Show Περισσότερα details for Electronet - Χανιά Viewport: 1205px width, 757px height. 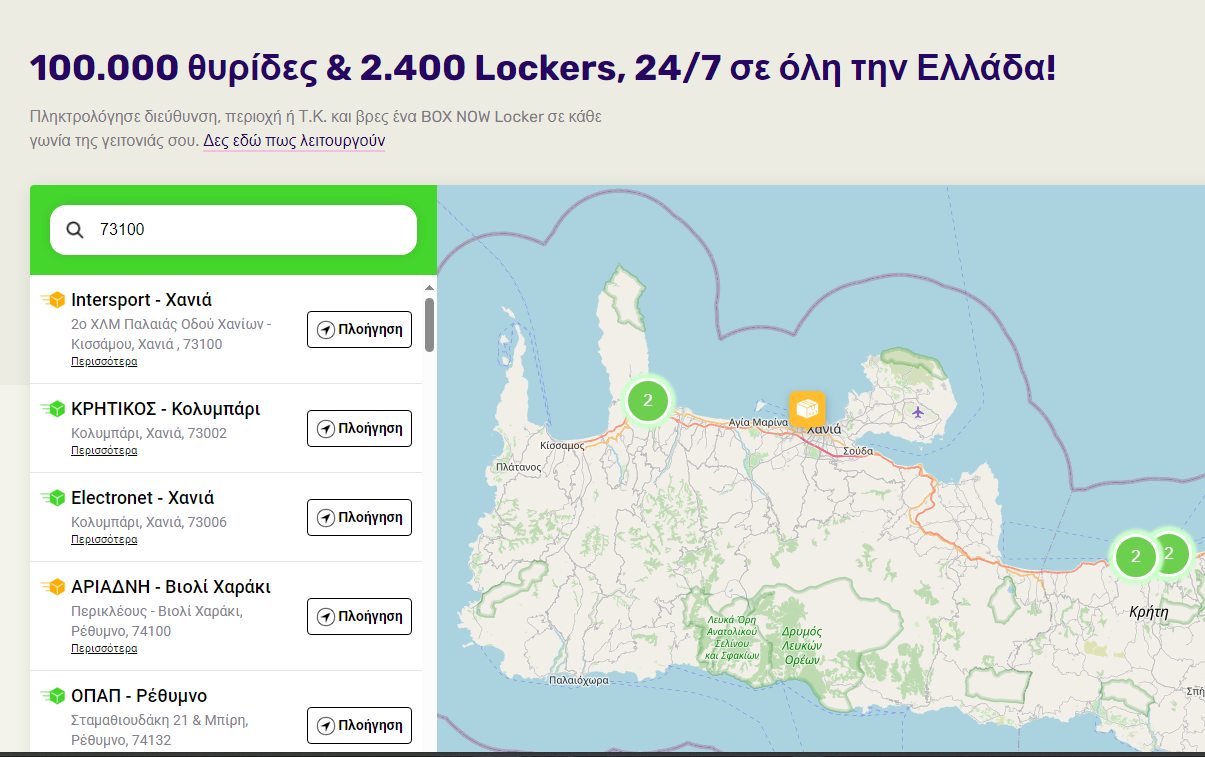point(104,540)
